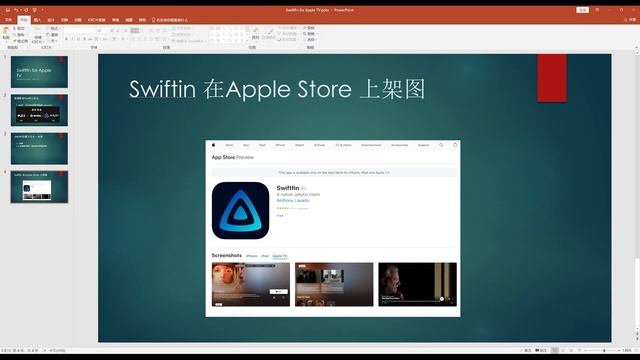Click Find (查找) in the editing group
The width and height of the screenshot is (640, 360).
tap(309, 28)
